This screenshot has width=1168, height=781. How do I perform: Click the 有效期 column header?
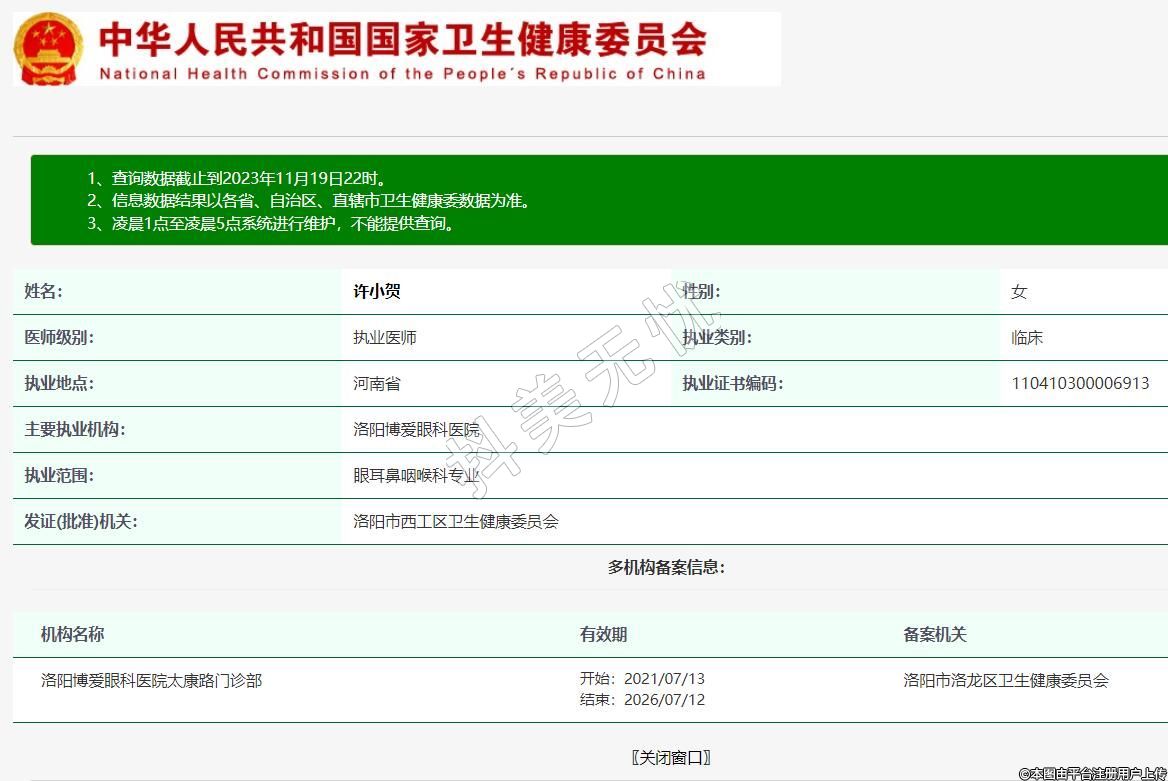(x=603, y=634)
